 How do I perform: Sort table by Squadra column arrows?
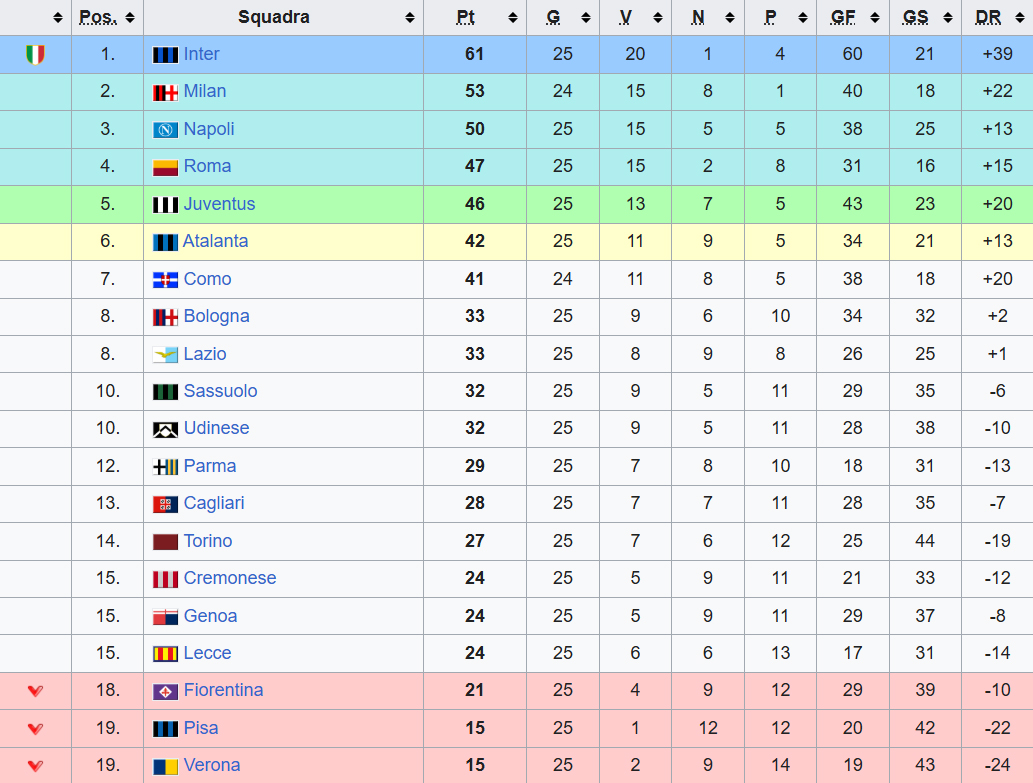click(x=410, y=18)
